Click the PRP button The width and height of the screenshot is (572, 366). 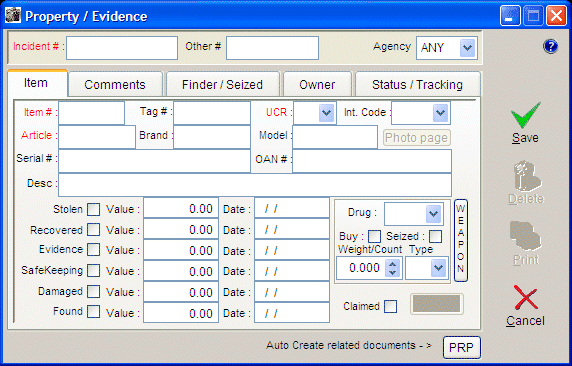(x=461, y=347)
